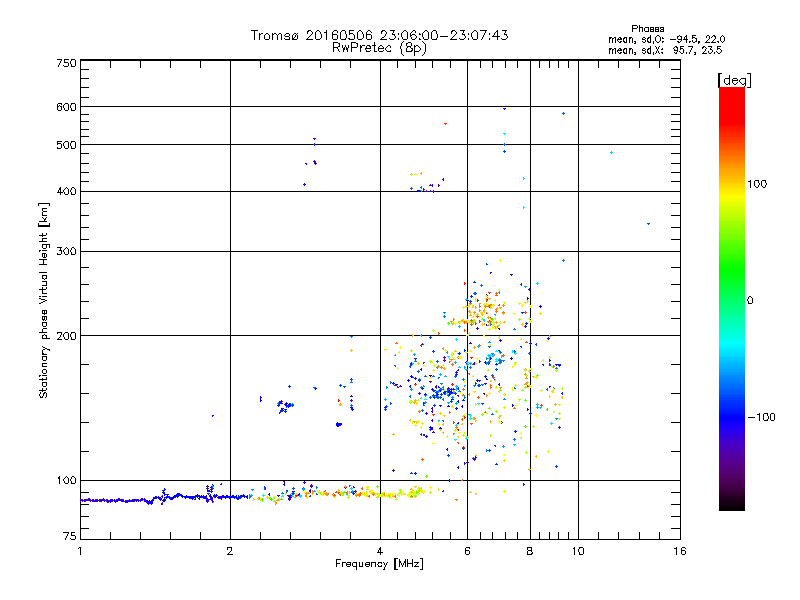Click the y-axis tick label '400'
Screen dimensions: 800x600
(66, 191)
